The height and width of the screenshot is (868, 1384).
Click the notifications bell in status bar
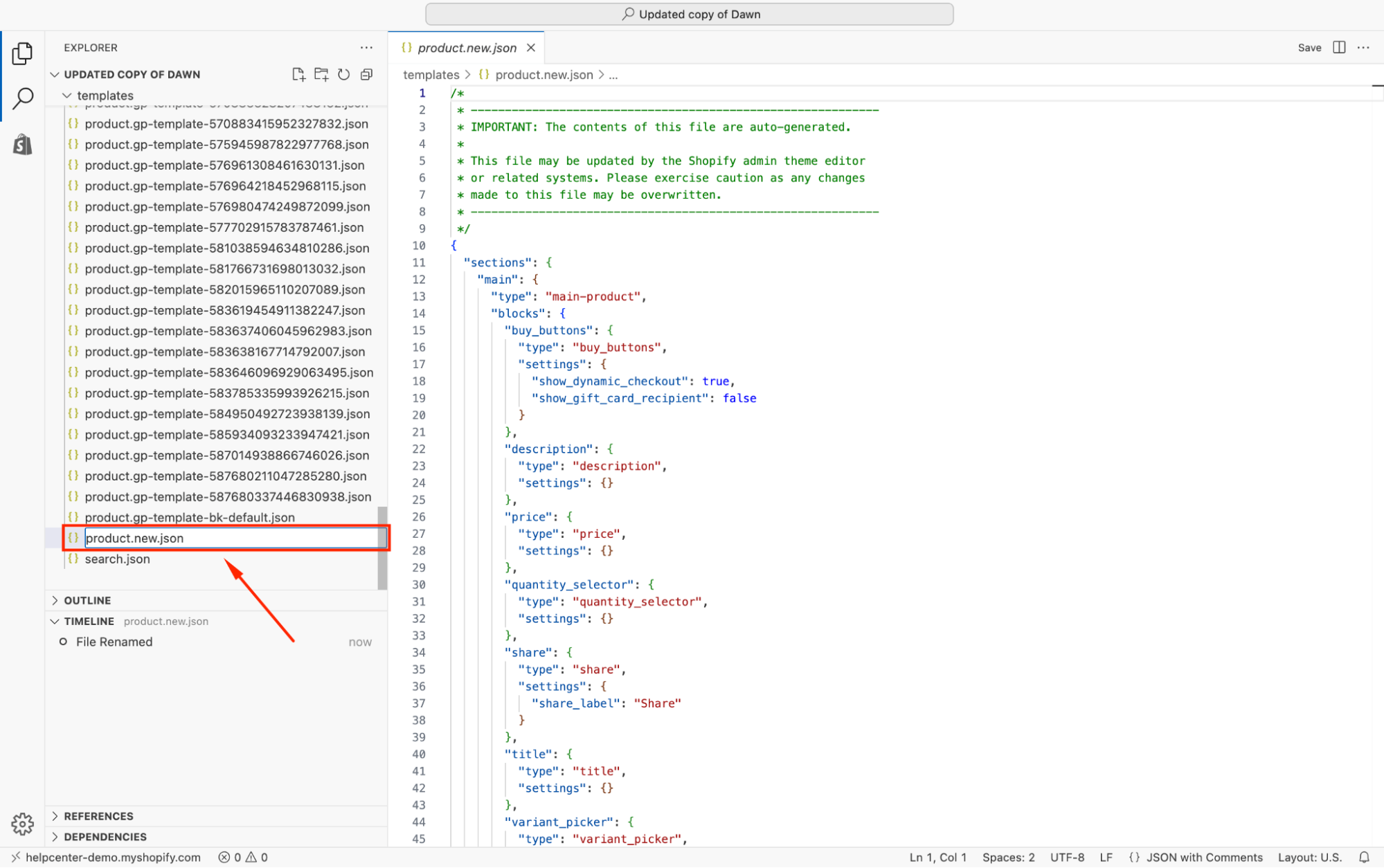click(1364, 857)
